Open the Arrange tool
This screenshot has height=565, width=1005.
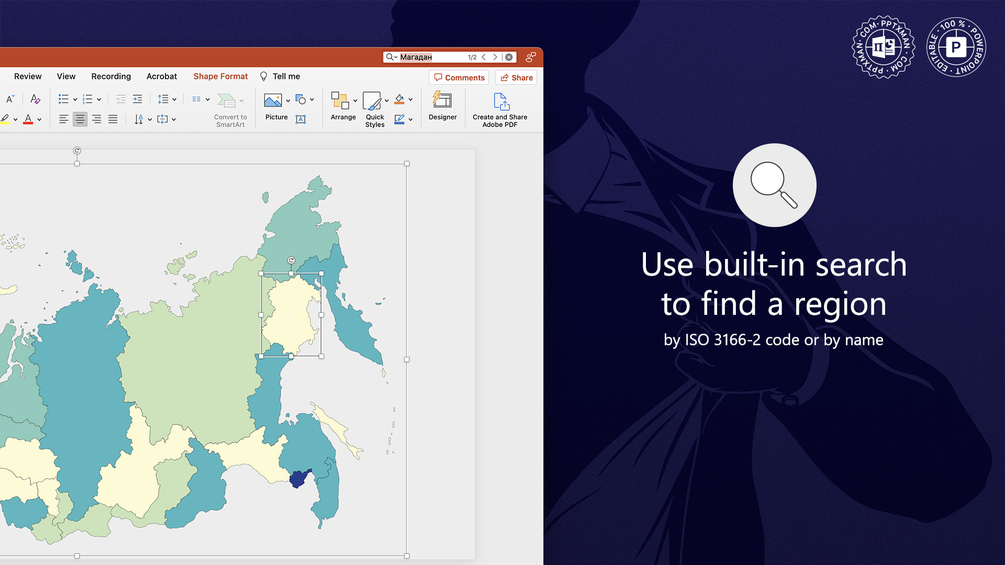[343, 106]
